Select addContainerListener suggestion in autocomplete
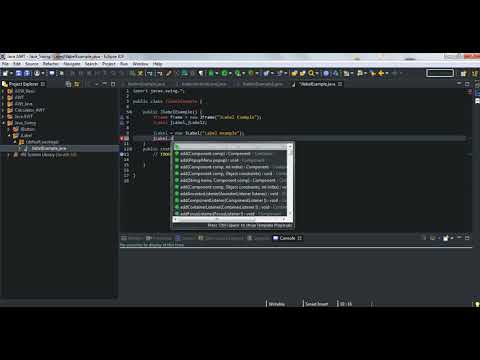Viewport: 480px width, 360px height. (x=230, y=207)
